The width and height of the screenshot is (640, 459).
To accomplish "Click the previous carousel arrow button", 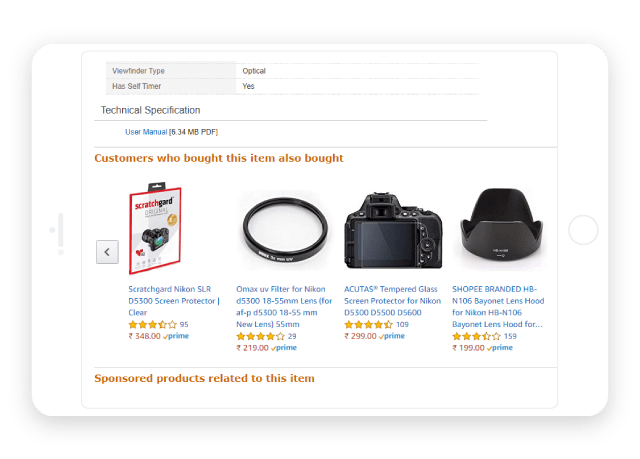I will (x=107, y=252).
